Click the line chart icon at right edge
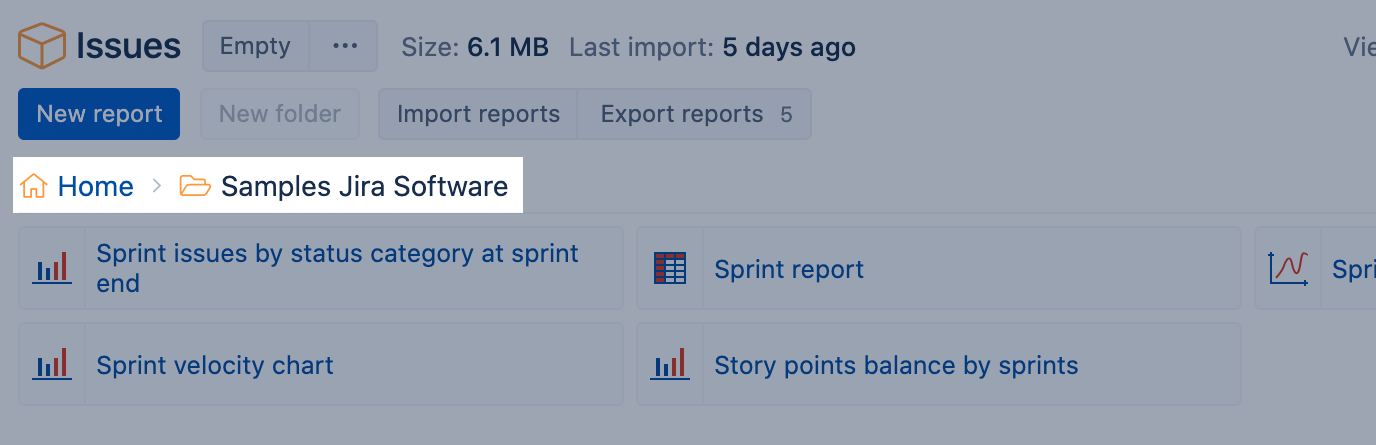This screenshot has height=445, width=1376. tap(1288, 268)
